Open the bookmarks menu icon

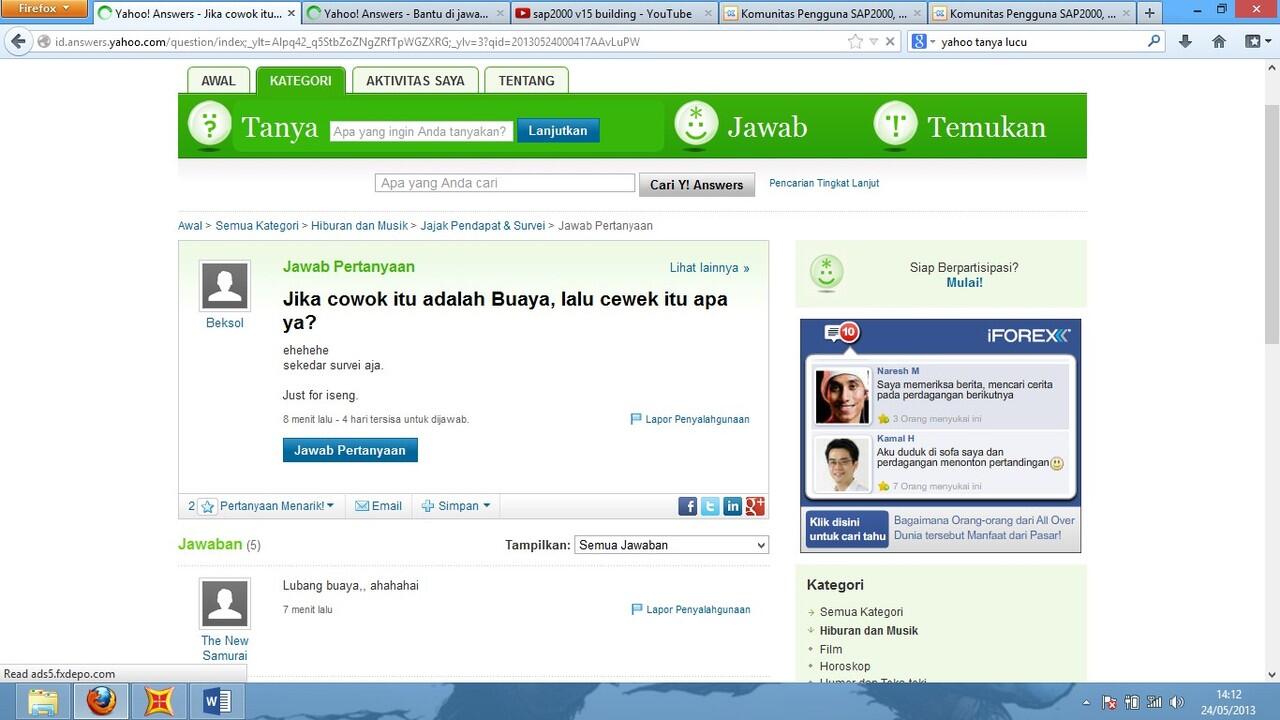coord(1254,42)
